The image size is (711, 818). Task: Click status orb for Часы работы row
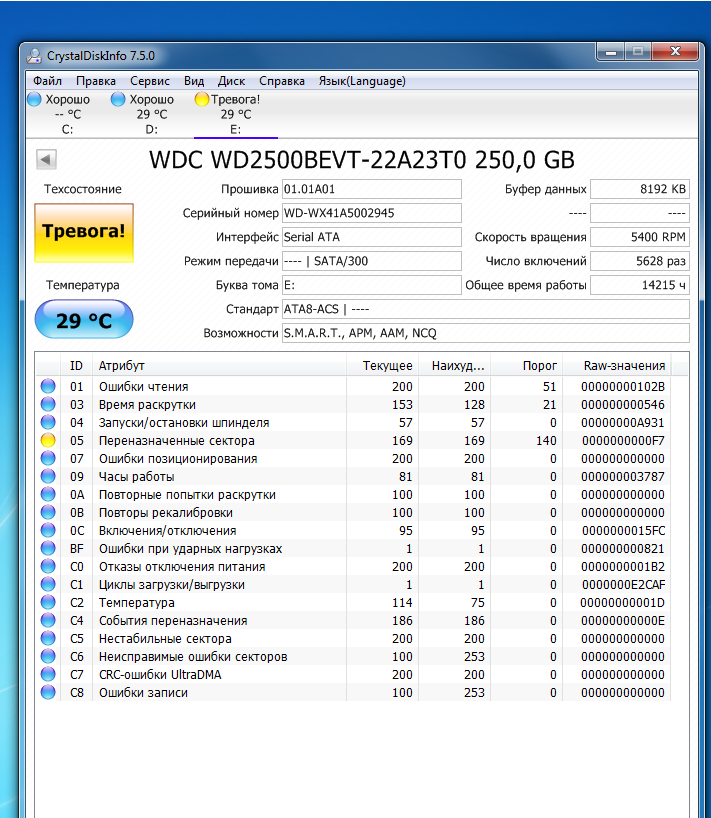pos(48,476)
